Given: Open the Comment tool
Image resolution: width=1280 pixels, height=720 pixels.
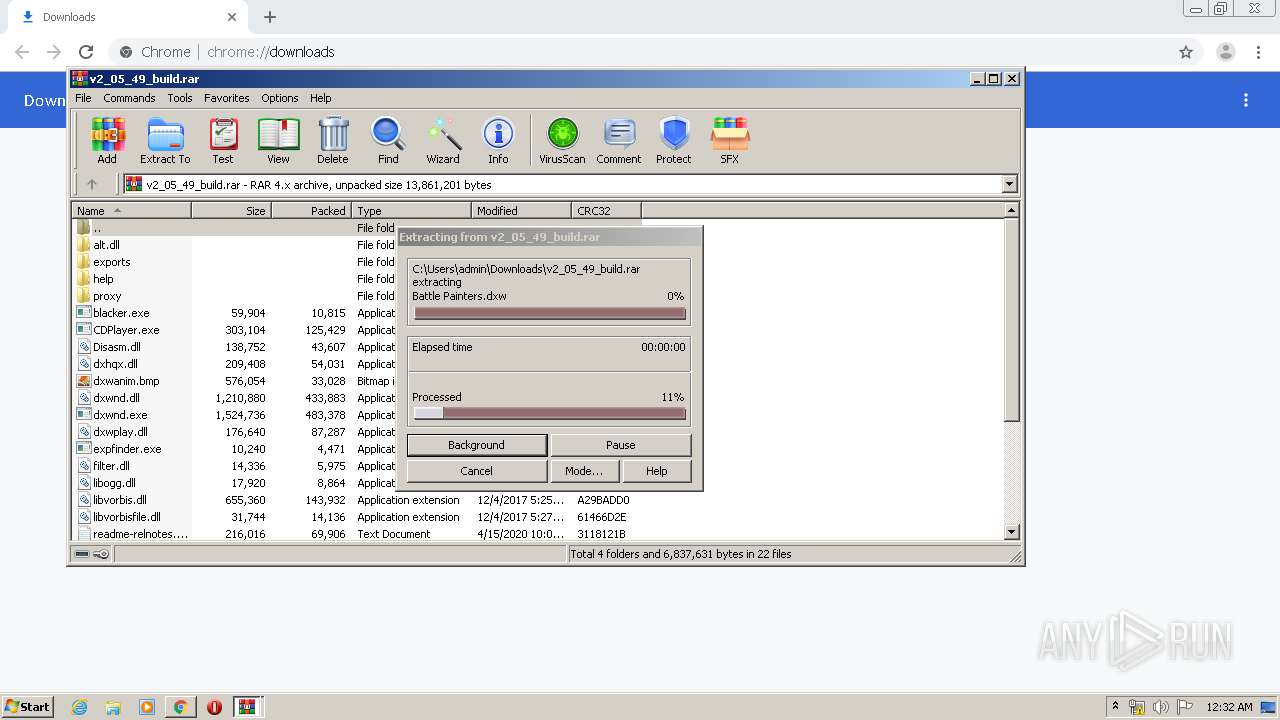Looking at the screenshot, I should click(x=619, y=140).
